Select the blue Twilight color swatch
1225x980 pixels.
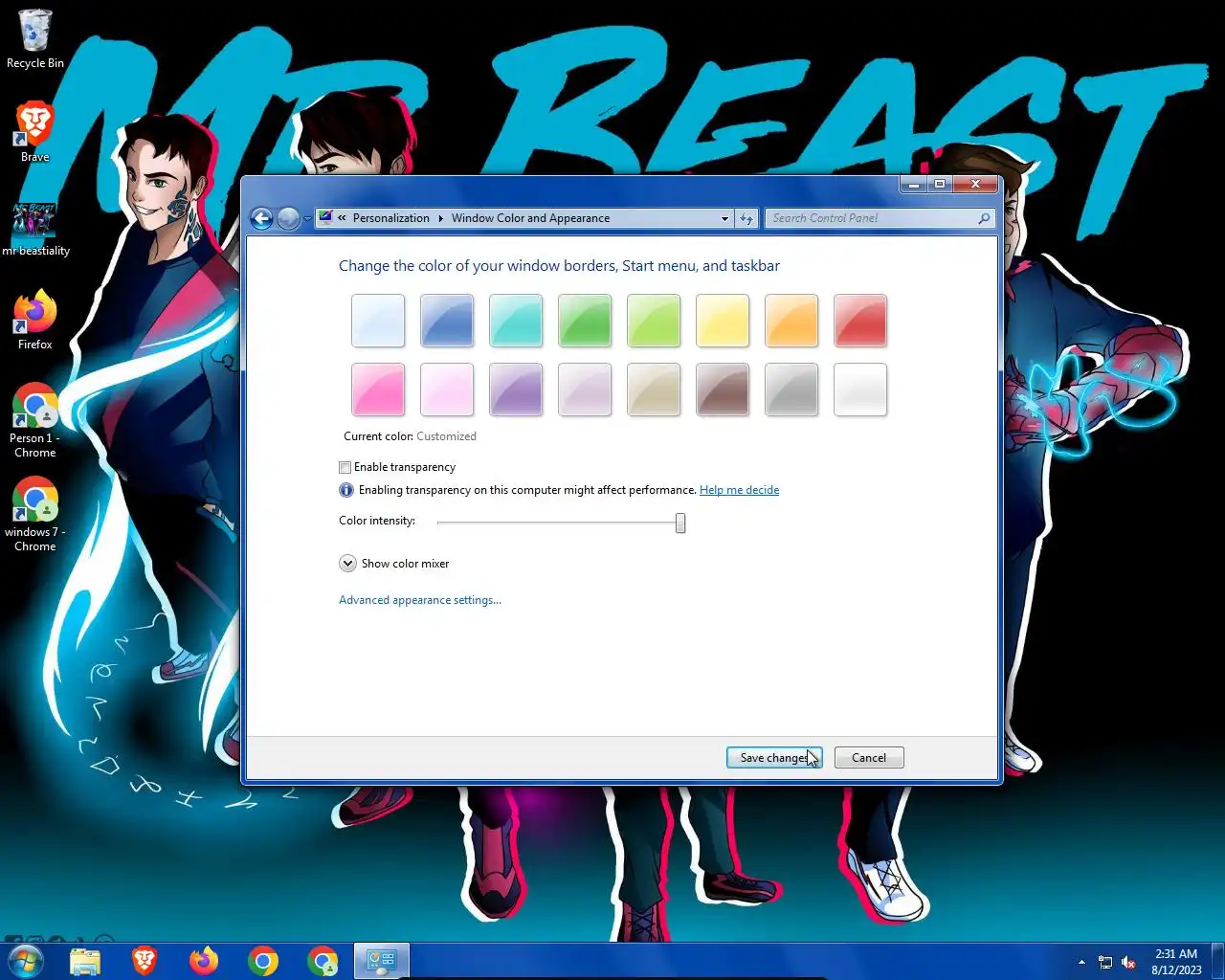(447, 321)
